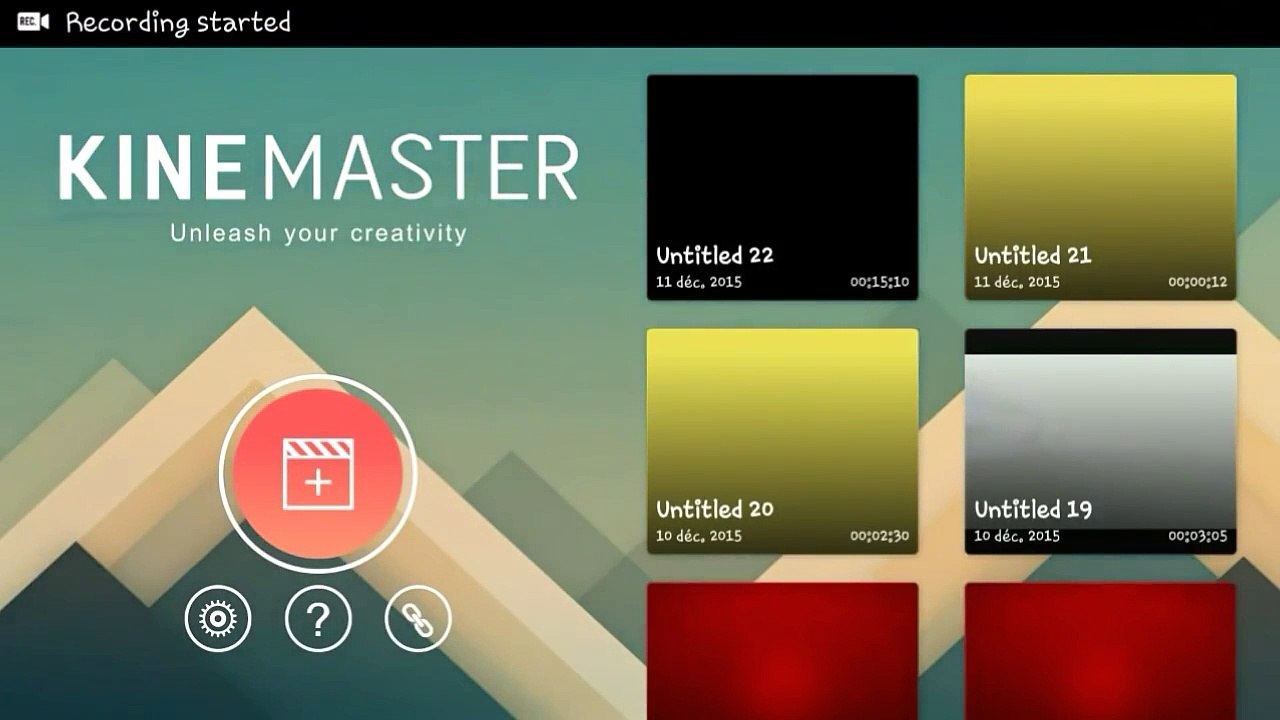
Task: Click the "Recording started" notification text
Action: click(x=178, y=22)
